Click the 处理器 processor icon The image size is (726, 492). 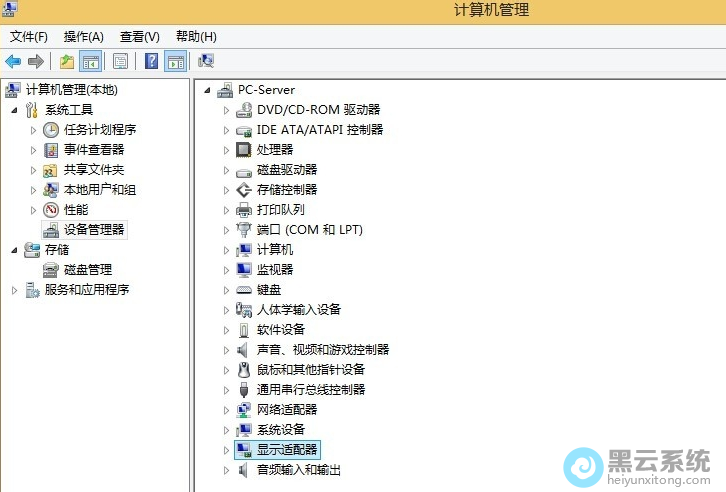point(243,150)
